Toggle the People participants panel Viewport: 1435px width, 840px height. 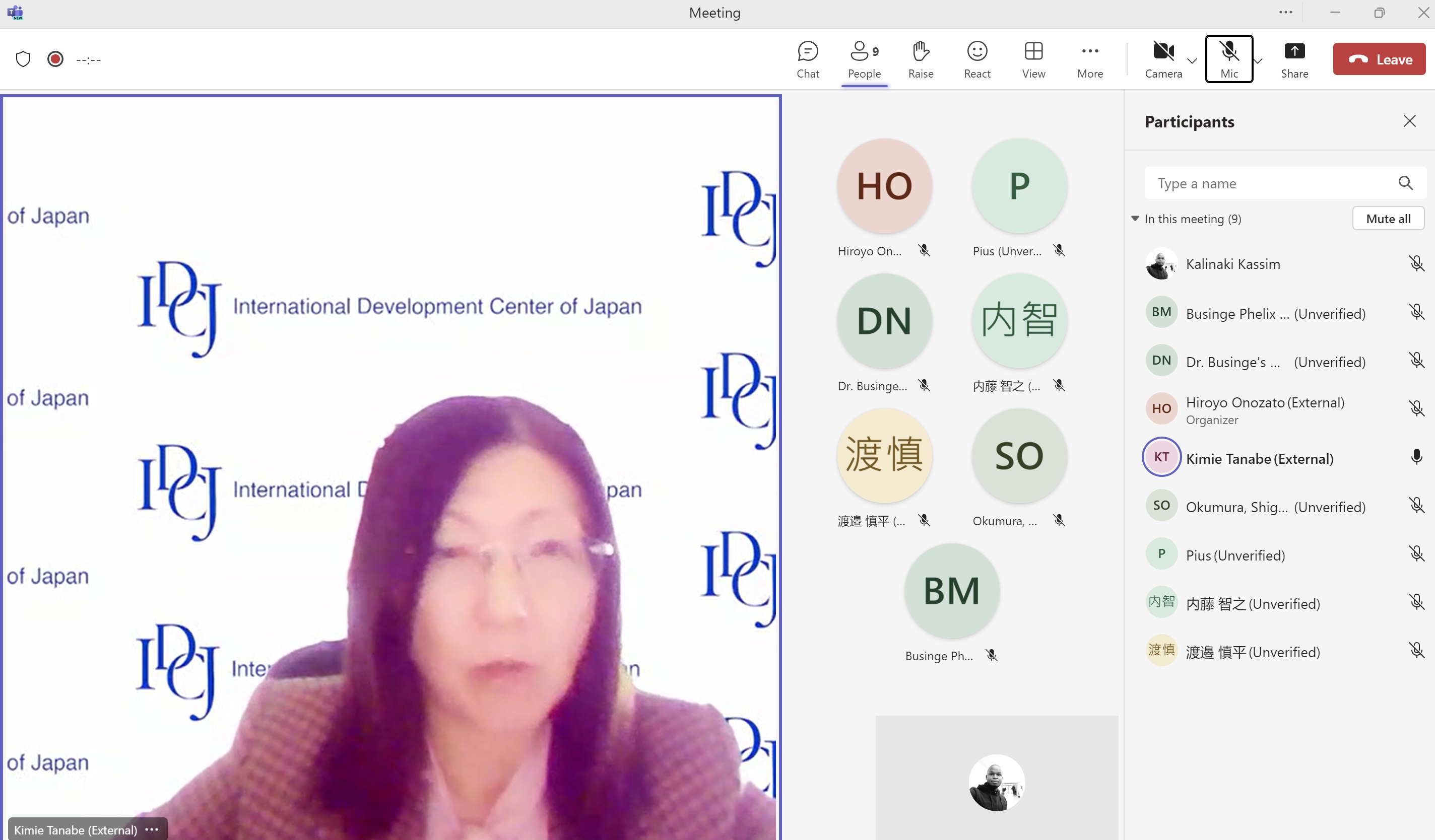click(x=864, y=59)
